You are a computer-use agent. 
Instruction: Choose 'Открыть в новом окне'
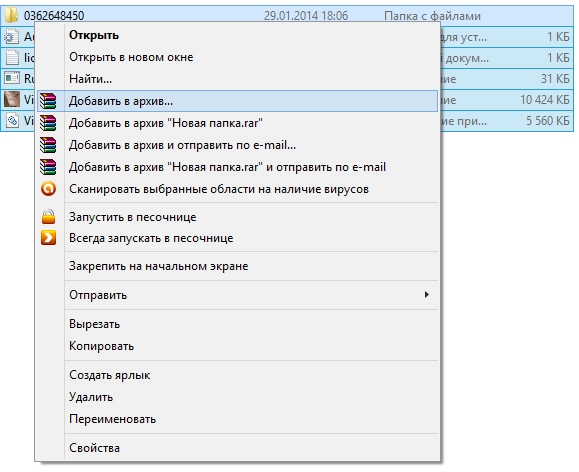click(x=131, y=57)
